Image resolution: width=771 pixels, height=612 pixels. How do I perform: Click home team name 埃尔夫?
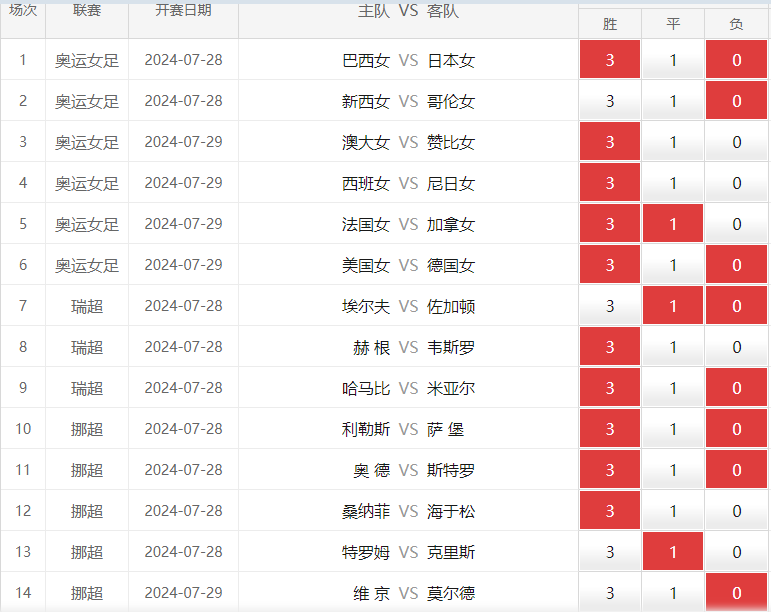coord(366,306)
